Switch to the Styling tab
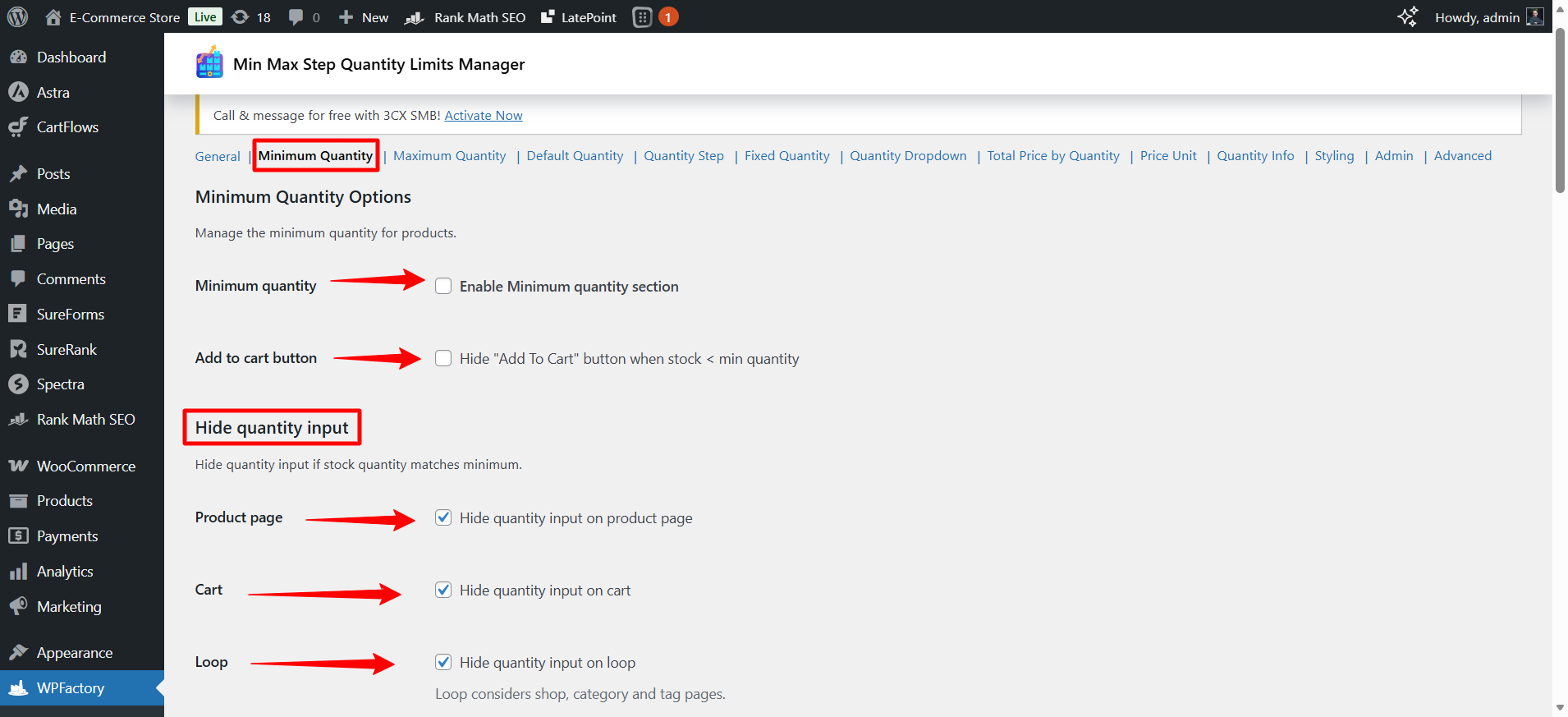The width and height of the screenshot is (1568, 717). (x=1334, y=155)
